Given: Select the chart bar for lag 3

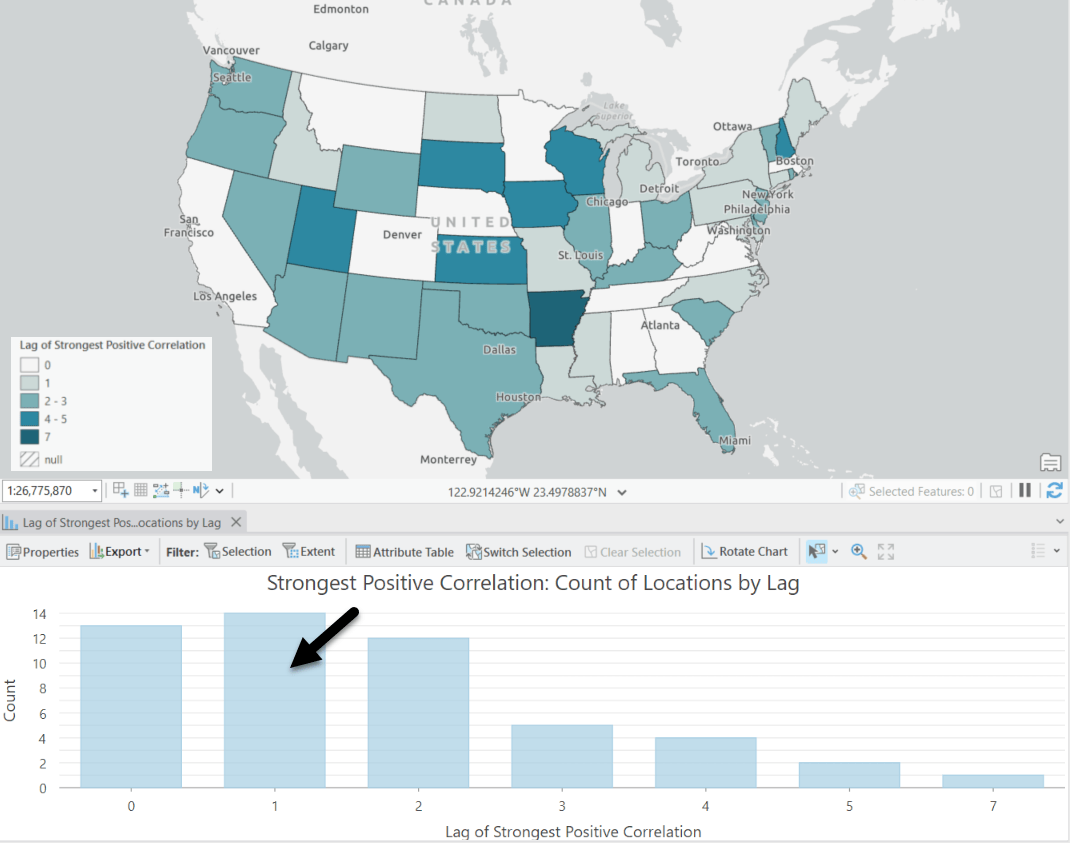Looking at the screenshot, I should click(562, 756).
